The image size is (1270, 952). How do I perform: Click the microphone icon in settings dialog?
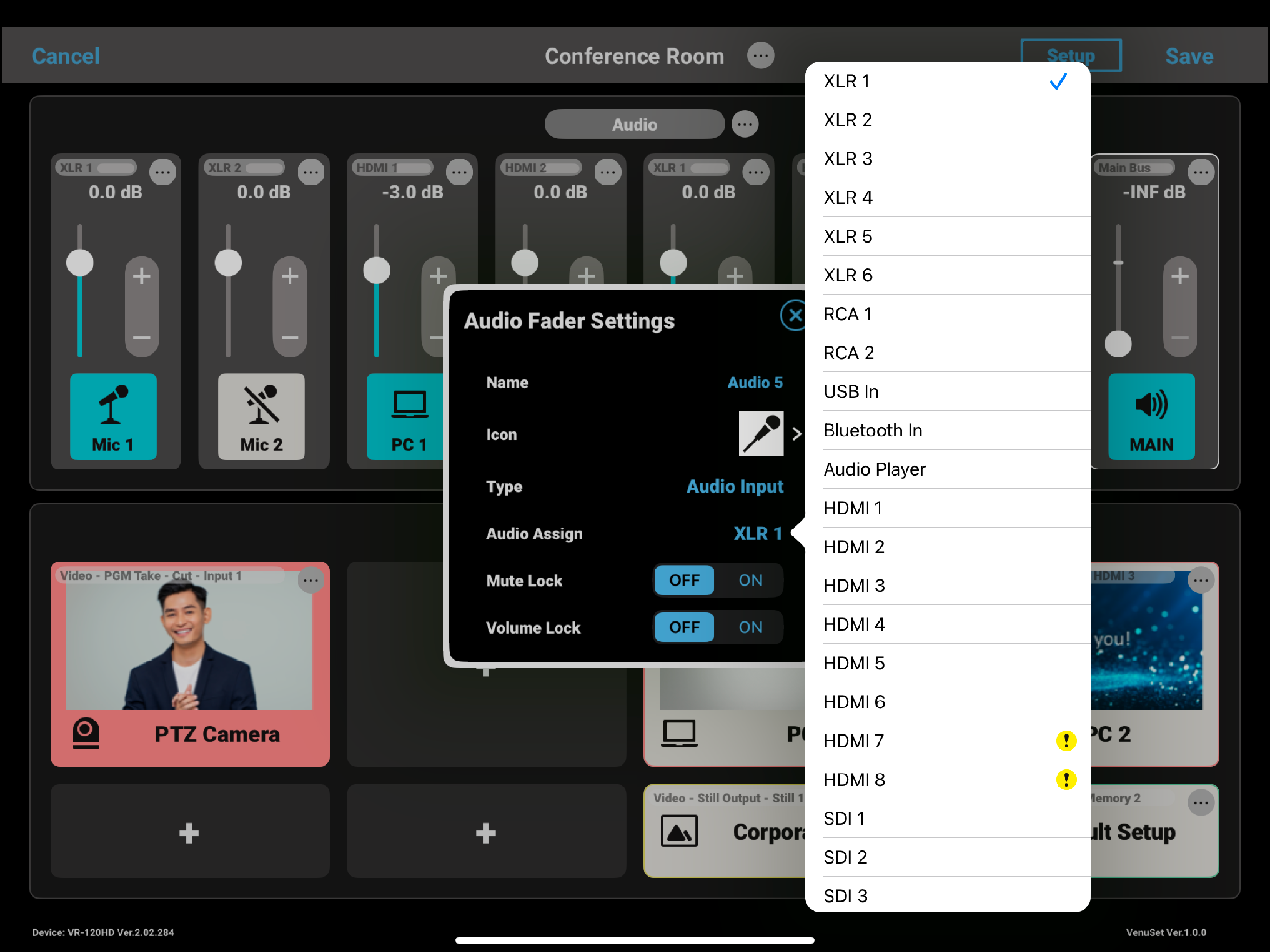[760, 434]
